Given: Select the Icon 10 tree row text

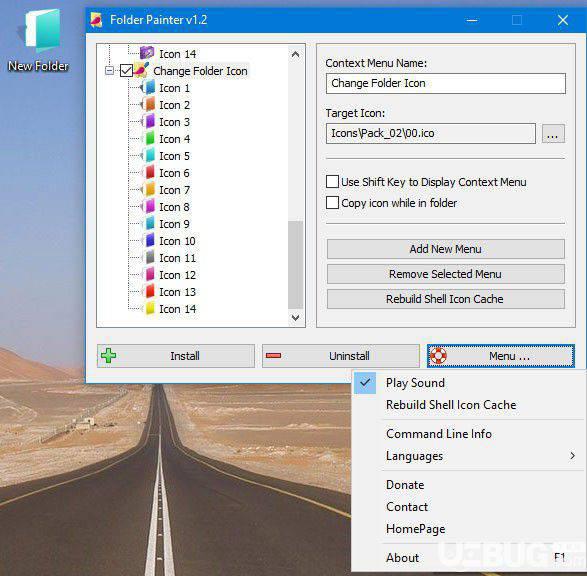Looking at the screenshot, I should coord(177,241).
